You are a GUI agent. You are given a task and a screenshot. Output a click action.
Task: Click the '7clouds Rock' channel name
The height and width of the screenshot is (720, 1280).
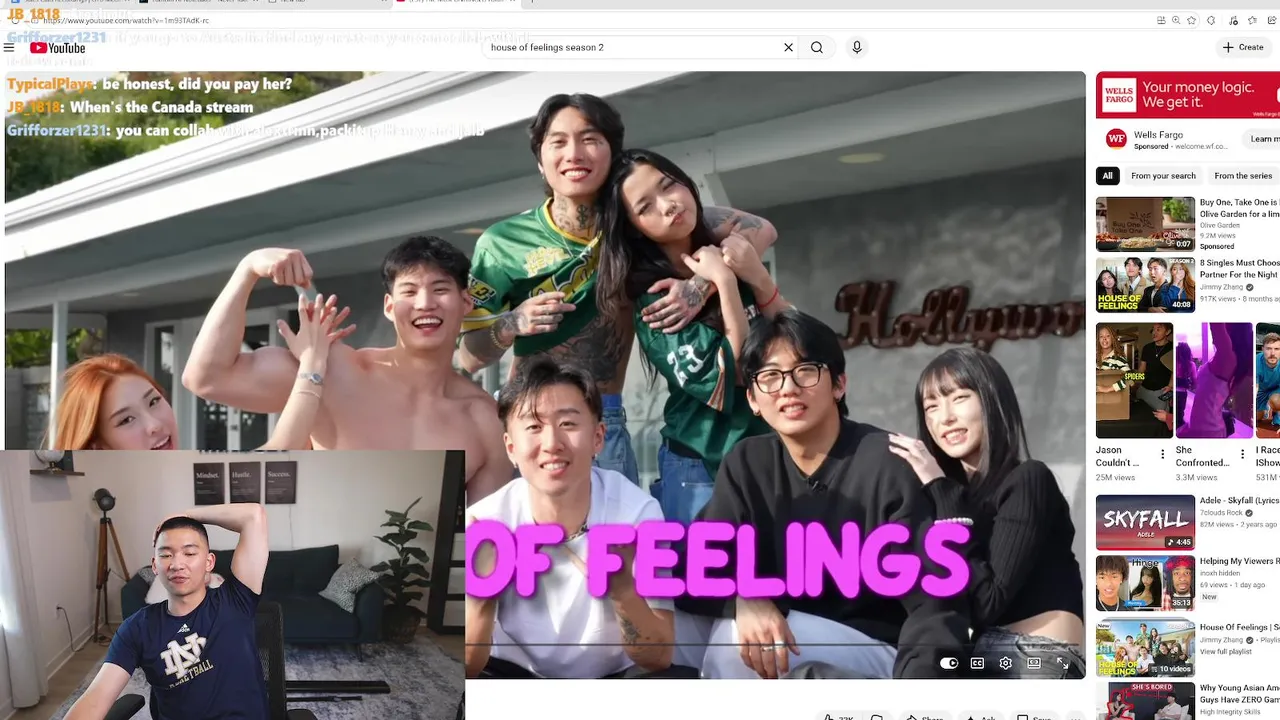[1223, 513]
